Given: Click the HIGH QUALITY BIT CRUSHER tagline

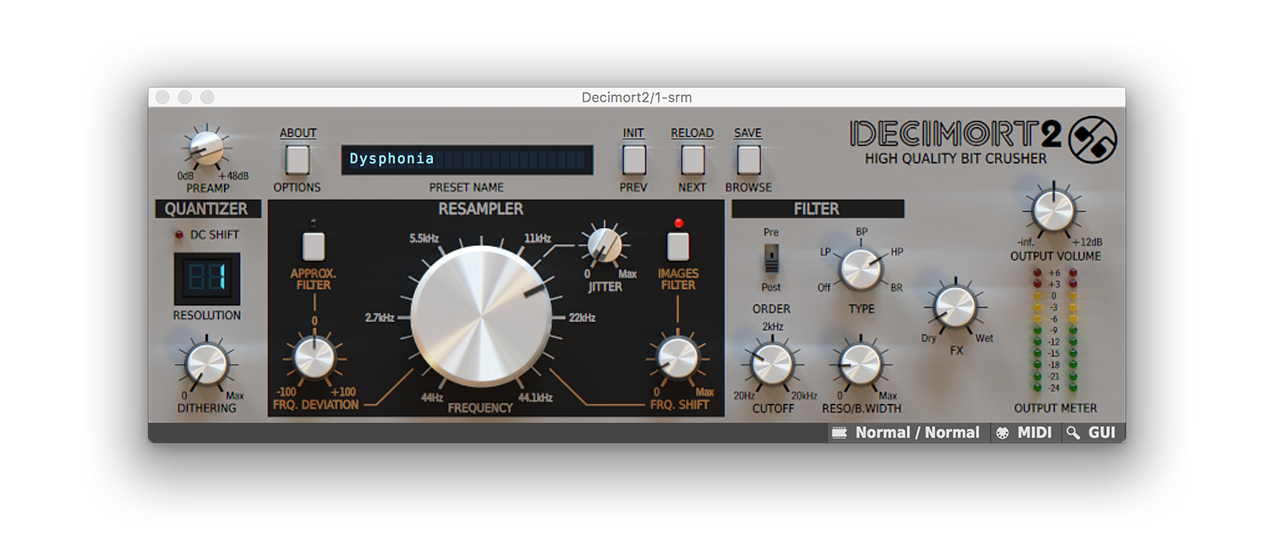Looking at the screenshot, I should click(x=956, y=158).
